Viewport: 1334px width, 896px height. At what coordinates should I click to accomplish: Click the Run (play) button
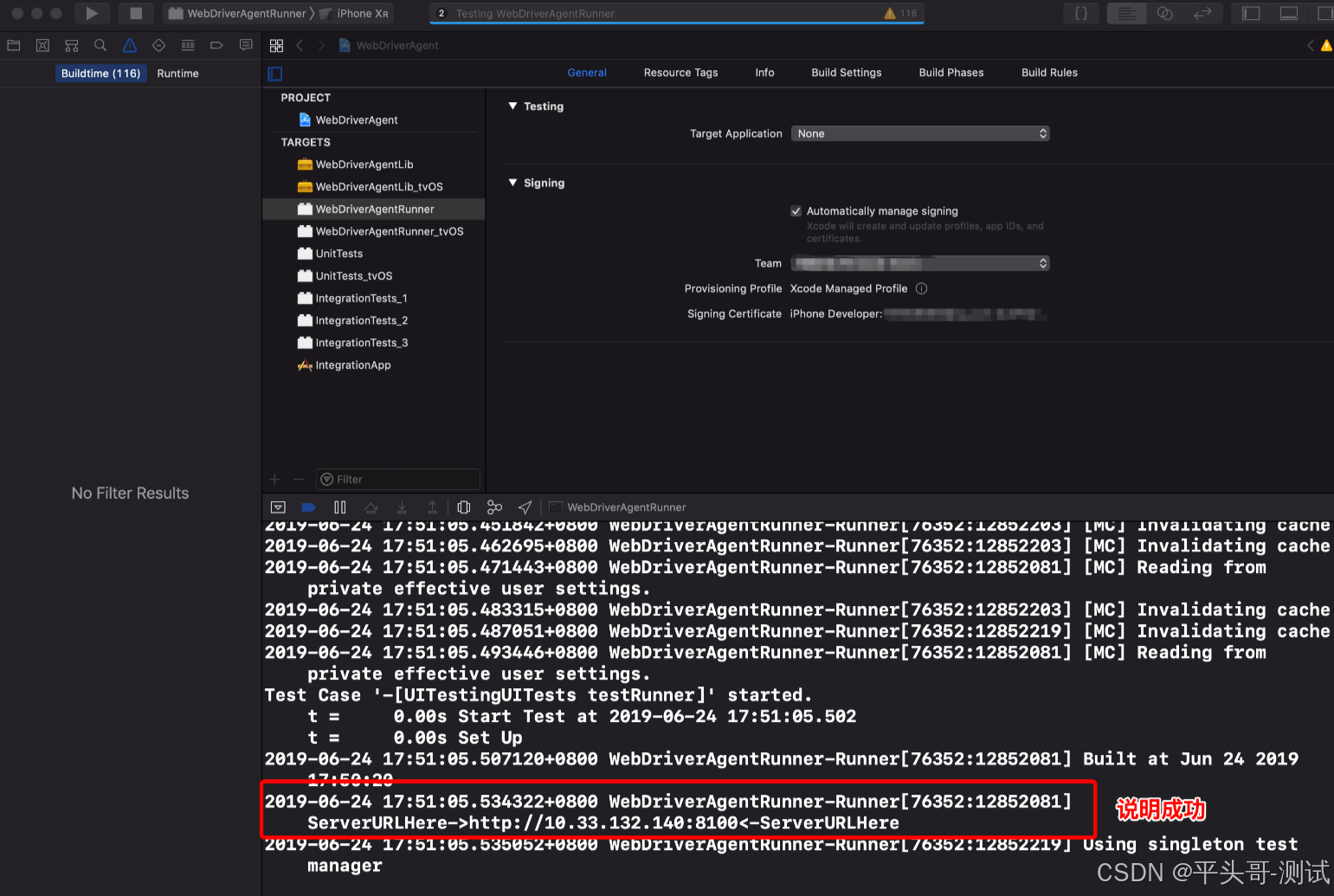[92, 13]
